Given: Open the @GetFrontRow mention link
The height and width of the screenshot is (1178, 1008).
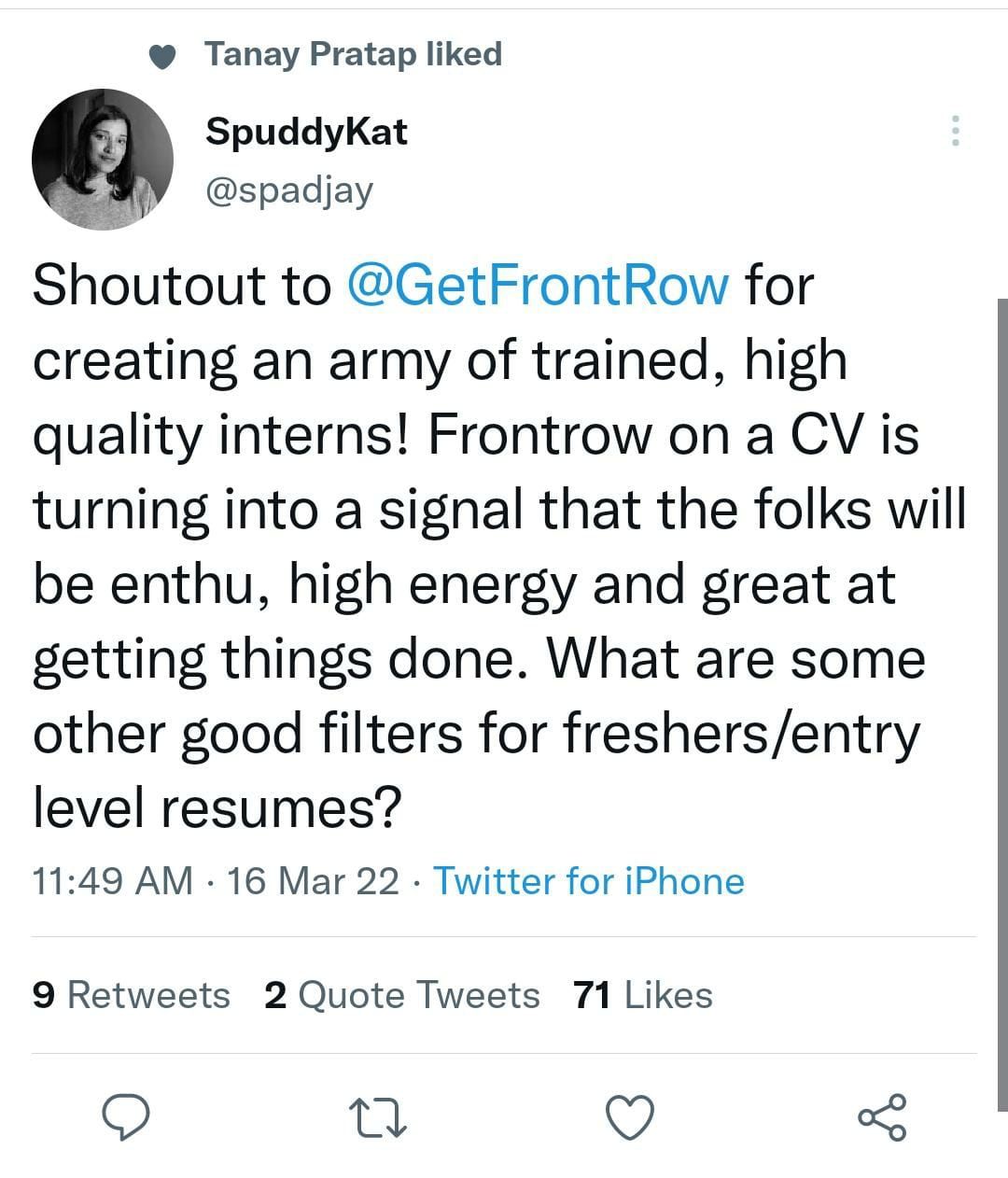Looking at the screenshot, I should (x=538, y=285).
